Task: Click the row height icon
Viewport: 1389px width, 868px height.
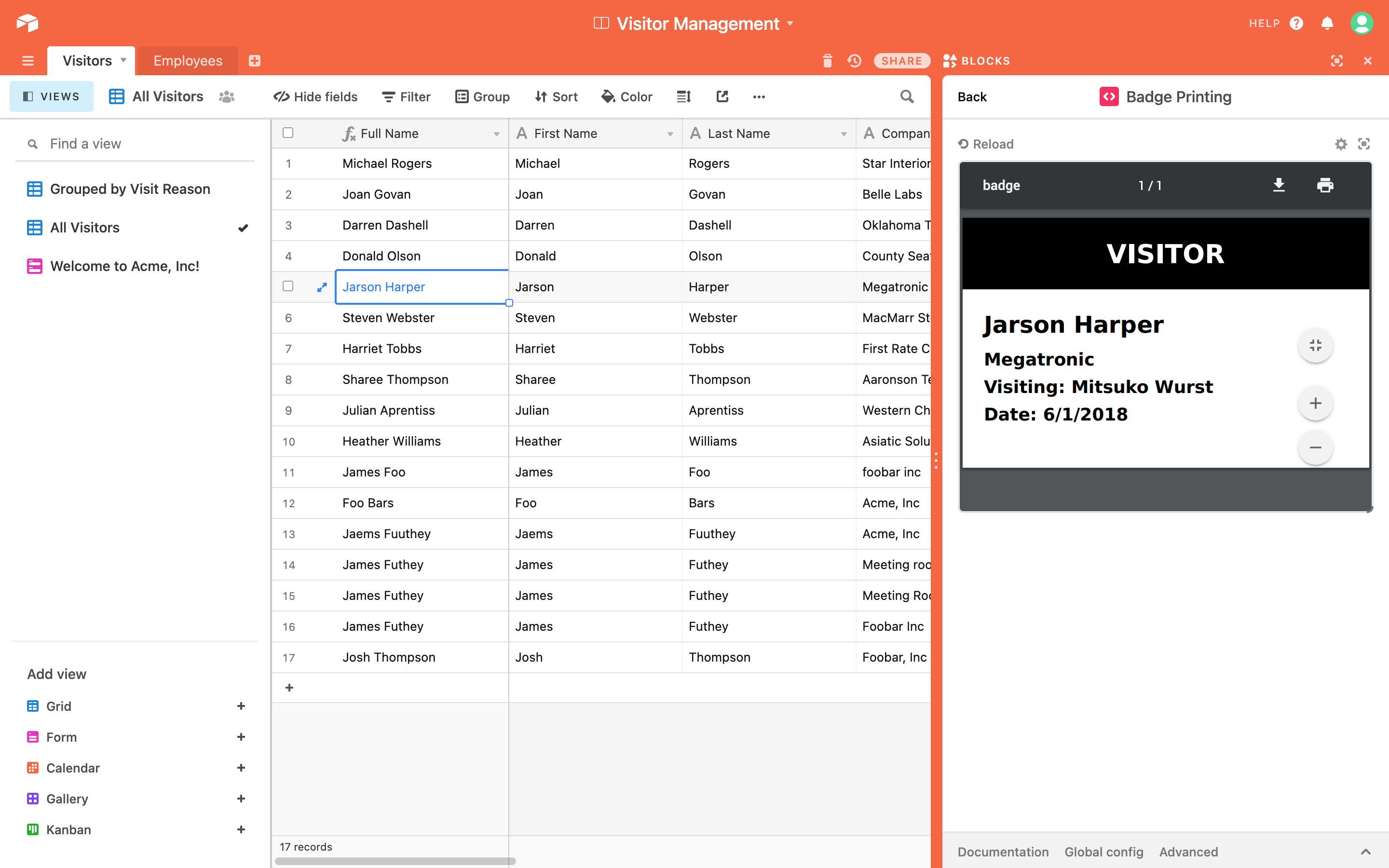Action: point(683,96)
